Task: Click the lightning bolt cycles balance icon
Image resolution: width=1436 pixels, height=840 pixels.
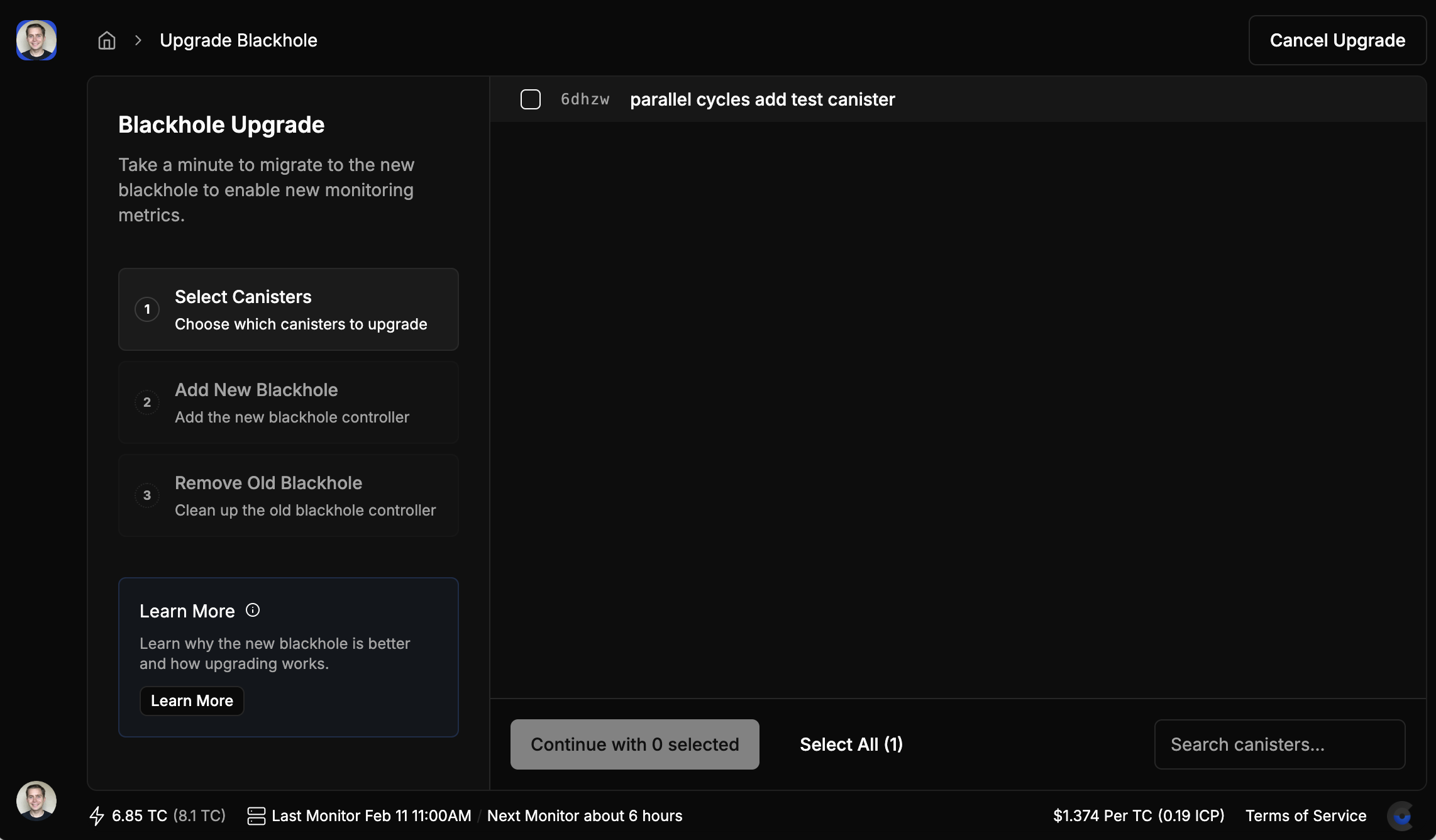Action: (x=97, y=815)
